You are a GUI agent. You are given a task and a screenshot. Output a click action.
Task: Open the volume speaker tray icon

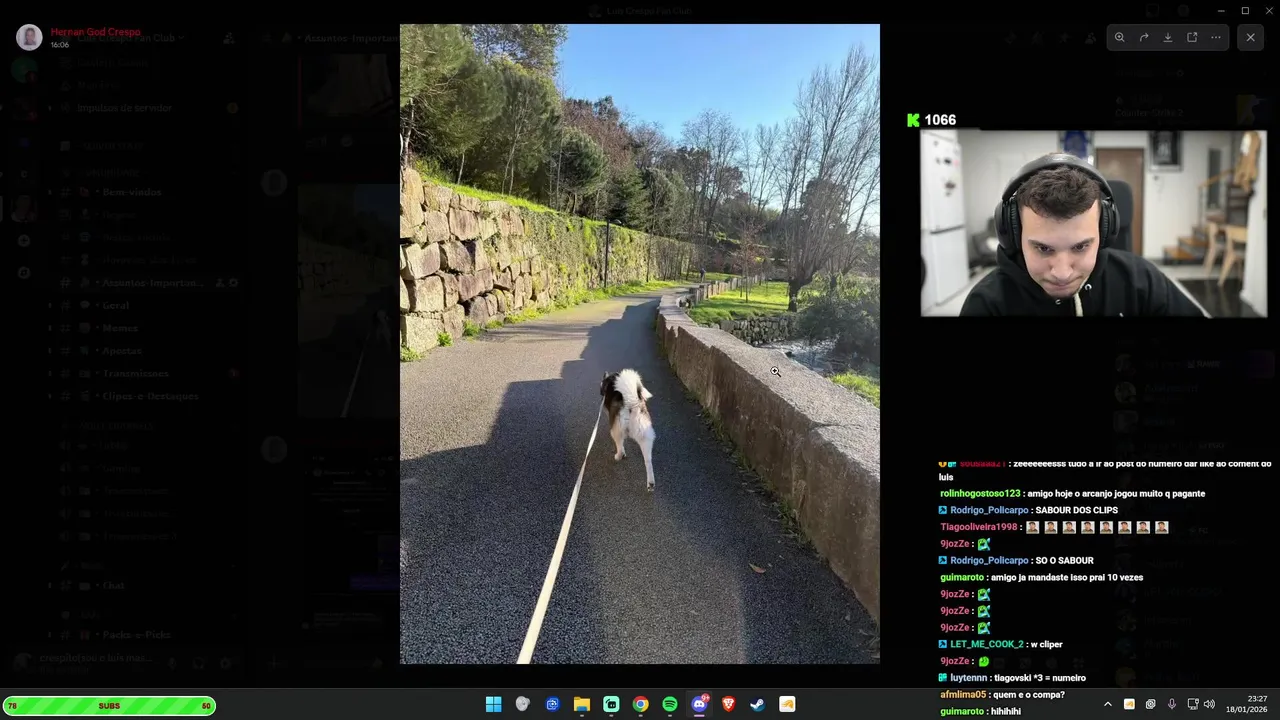point(1209,705)
